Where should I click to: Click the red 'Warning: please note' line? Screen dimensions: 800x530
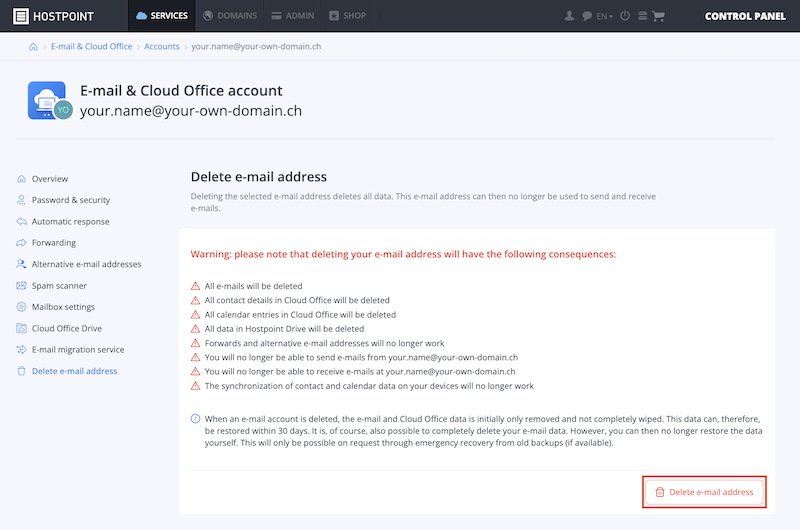(403, 254)
